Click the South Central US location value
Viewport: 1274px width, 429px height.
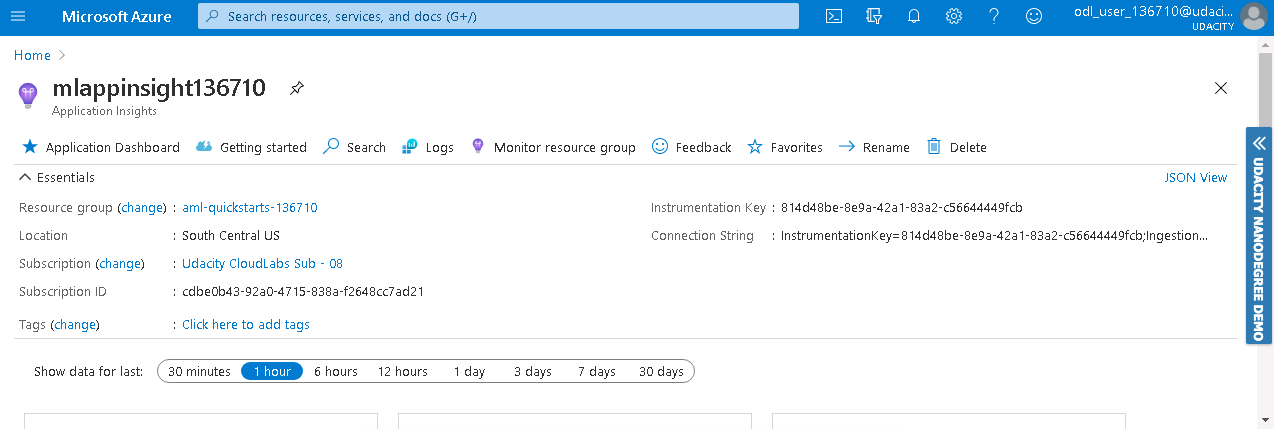(x=231, y=236)
